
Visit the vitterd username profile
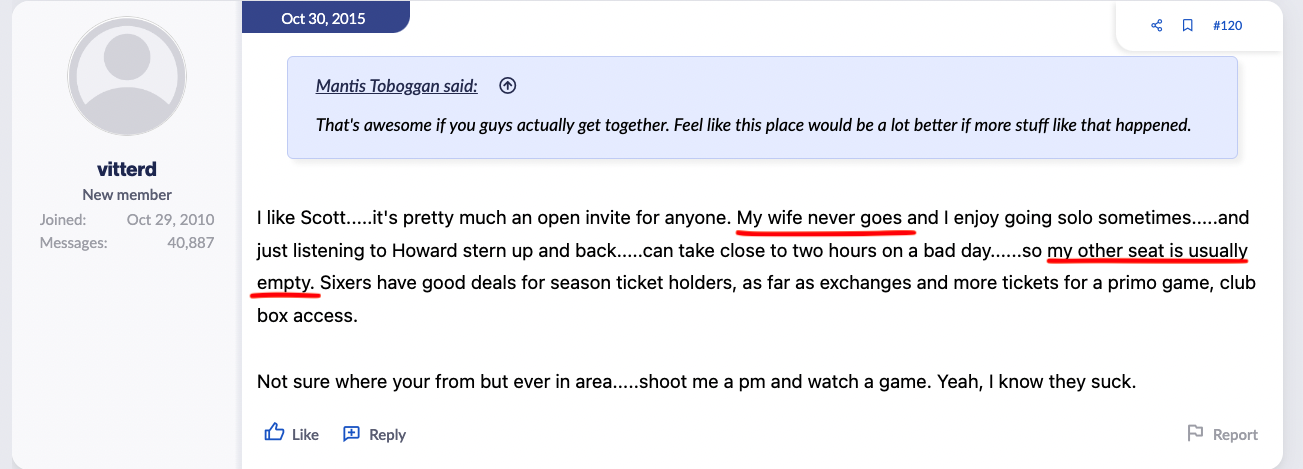[127, 169]
